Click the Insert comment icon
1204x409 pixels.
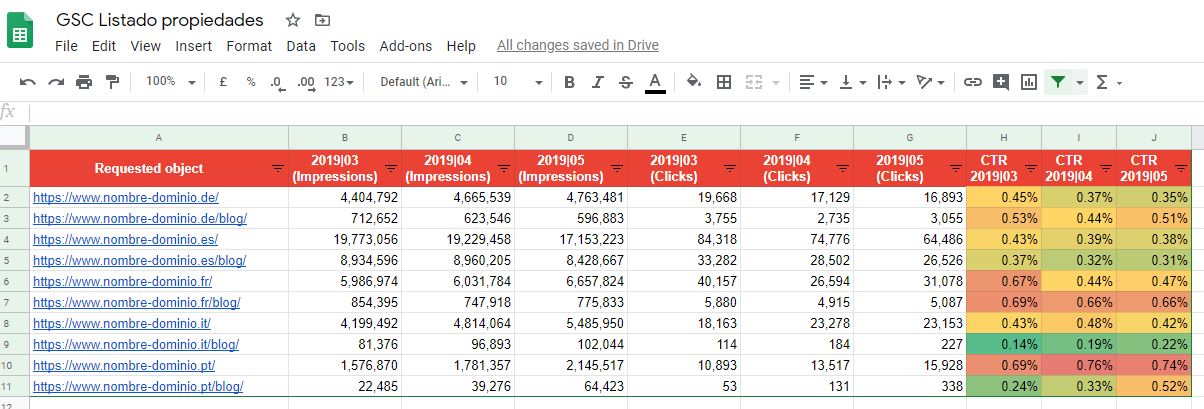click(1000, 82)
